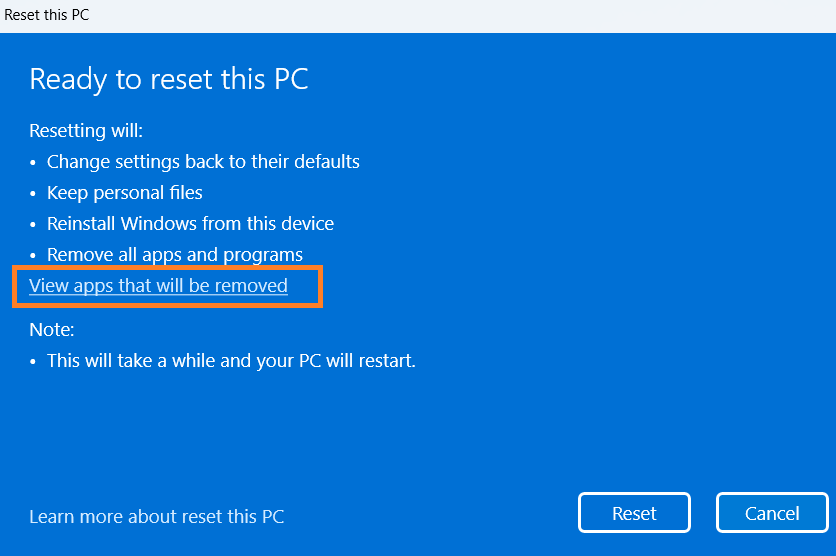Click blank space inside the orange highlight box
Screen dimensions: 836x556
coord(304,286)
